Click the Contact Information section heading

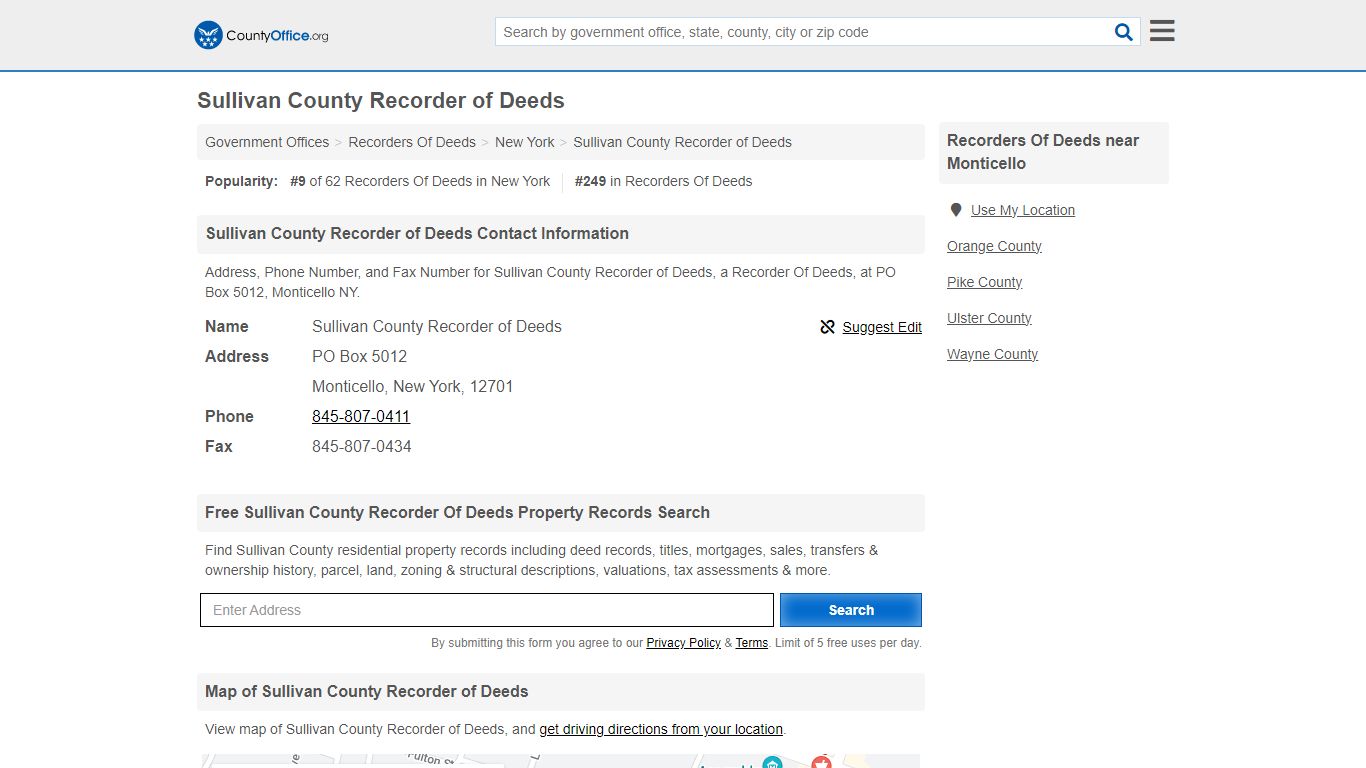click(x=417, y=233)
